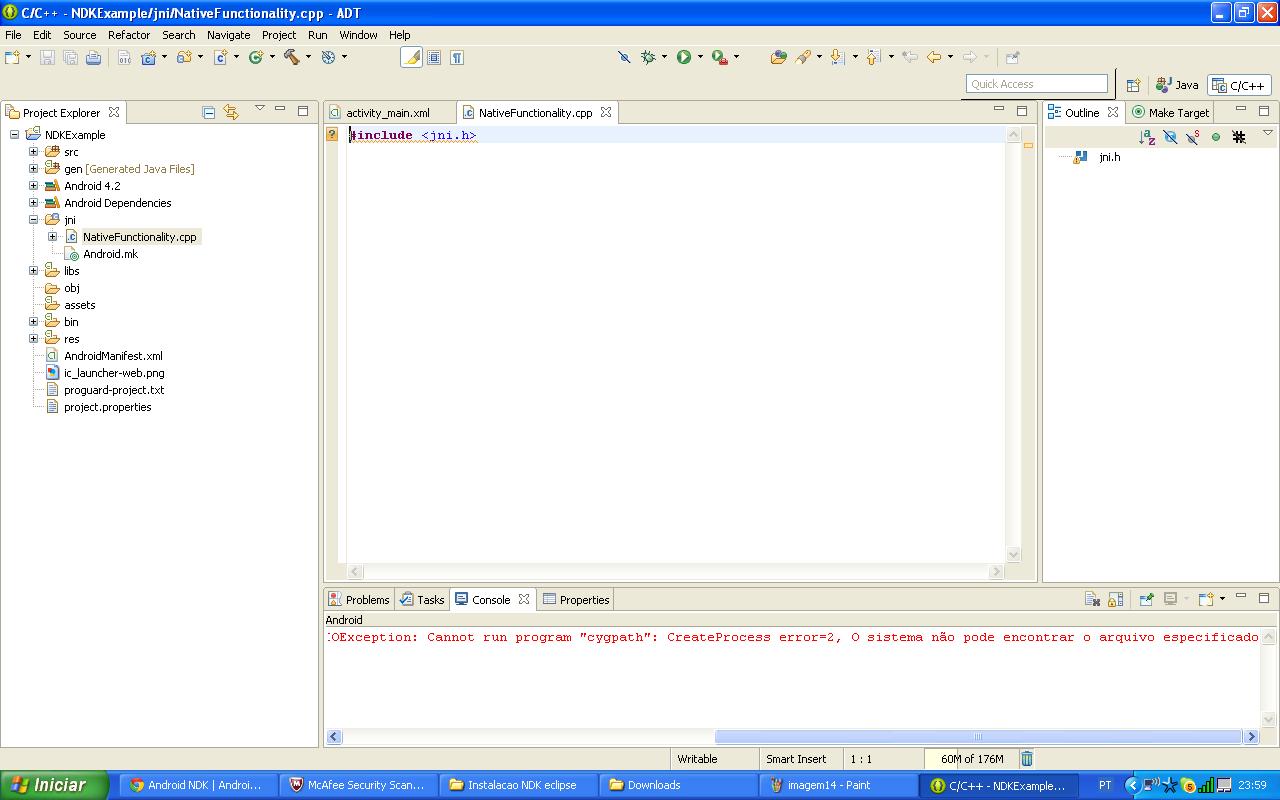Click the Print icon in the toolbar
The image size is (1280, 800).
pos(93,58)
